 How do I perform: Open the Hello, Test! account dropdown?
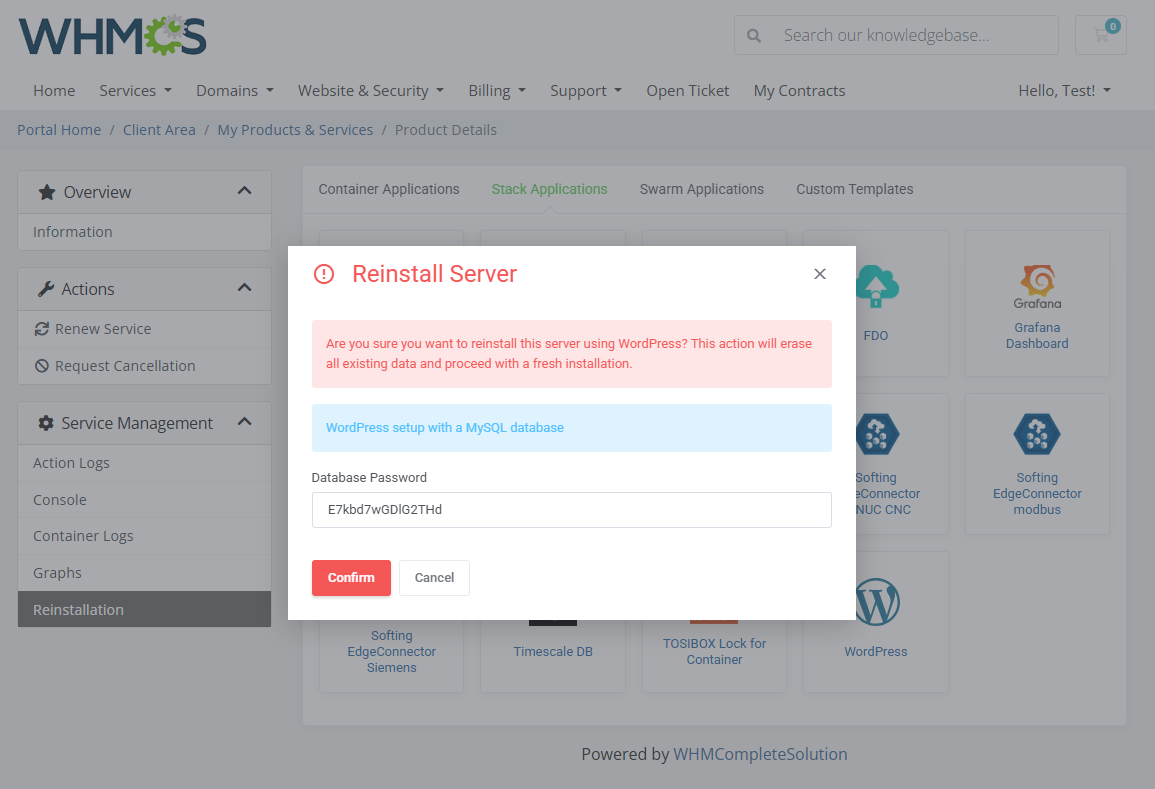point(1064,90)
